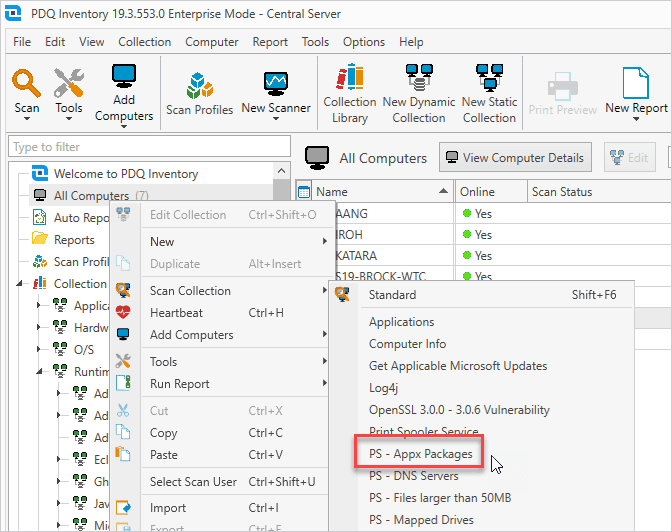Click the calendar column icon beside Name header
The height and width of the screenshot is (532, 672).
pyautogui.click(x=304, y=192)
